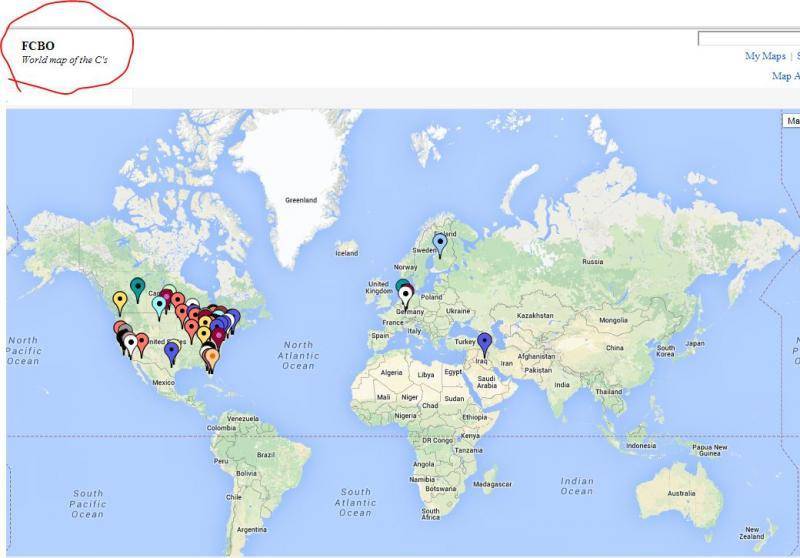Click the FCBO map title
This screenshot has width=800, height=558.
[38, 46]
